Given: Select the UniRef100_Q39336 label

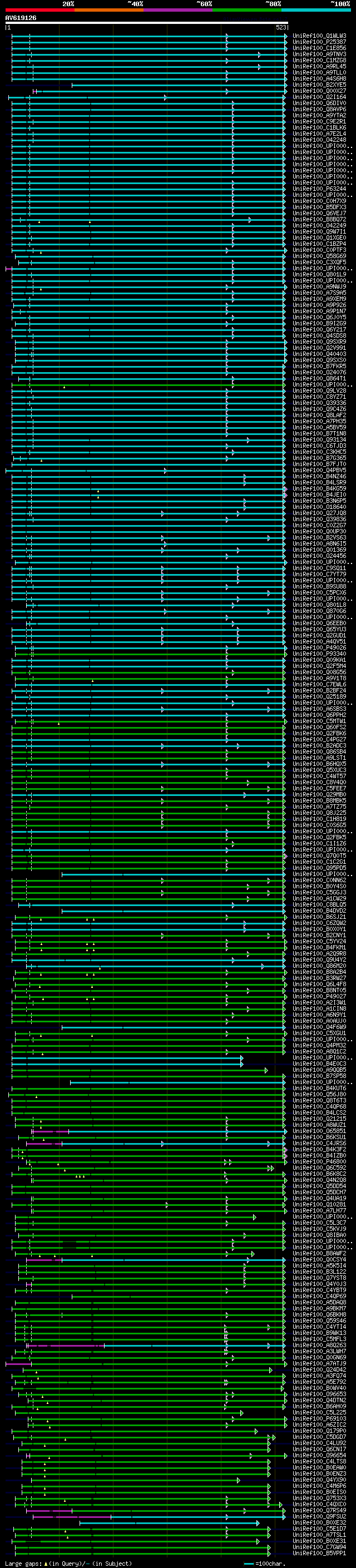Looking at the screenshot, I should click(319, 403).
